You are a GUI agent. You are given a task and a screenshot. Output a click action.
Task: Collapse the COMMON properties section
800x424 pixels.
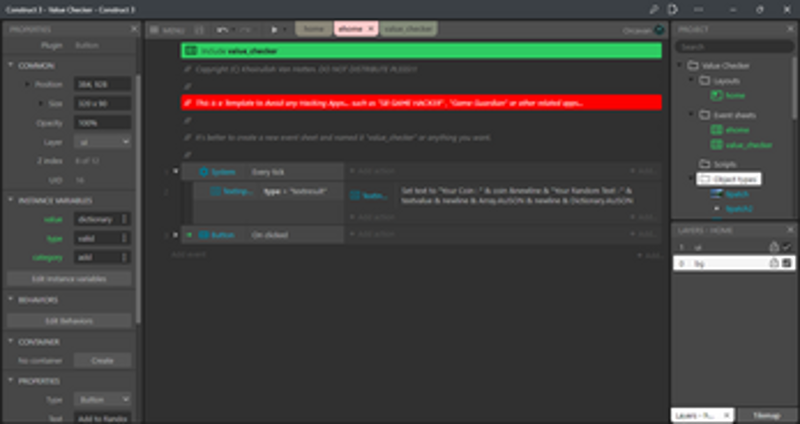click(10, 65)
